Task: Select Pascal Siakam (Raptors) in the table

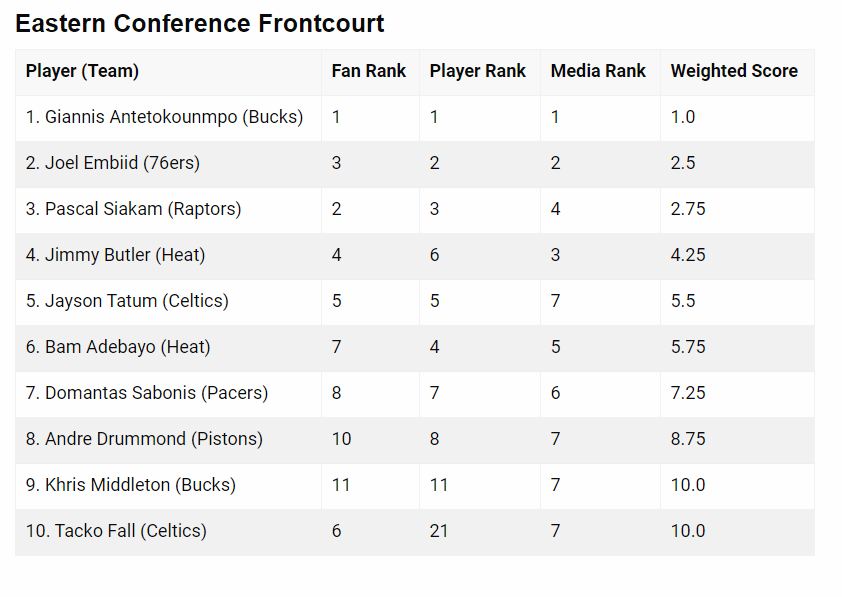Action: tap(133, 209)
